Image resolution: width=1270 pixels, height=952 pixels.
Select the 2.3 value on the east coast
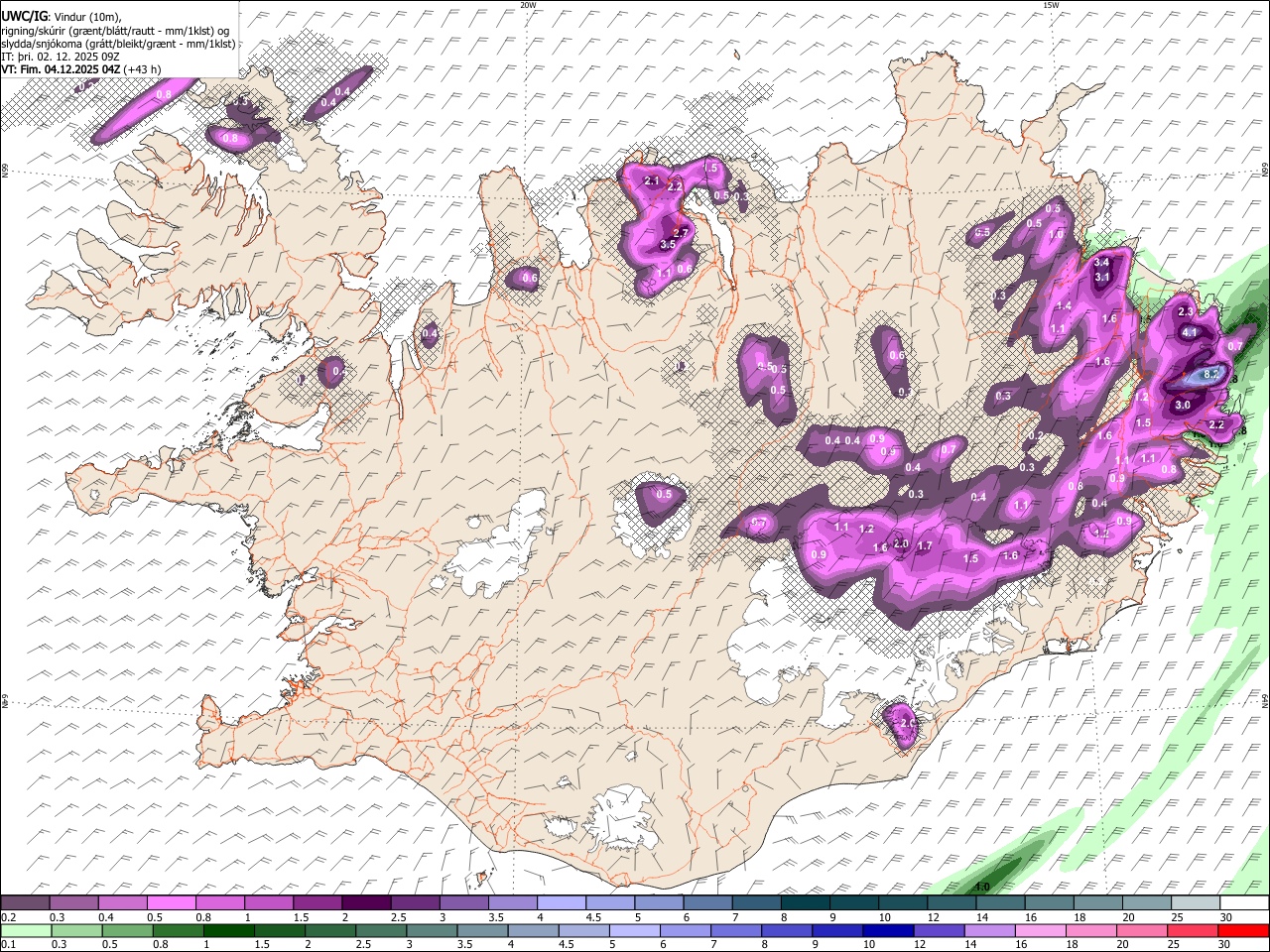(x=1186, y=312)
